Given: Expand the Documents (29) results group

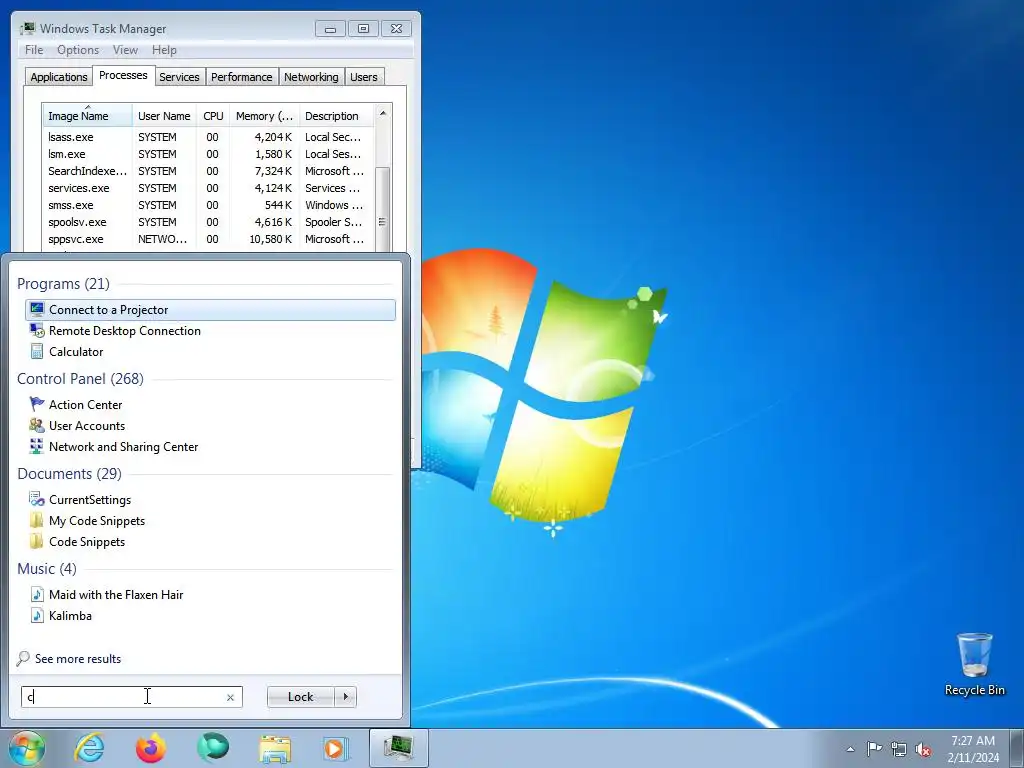Looking at the screenshot, I should click(x=69, y=473).
